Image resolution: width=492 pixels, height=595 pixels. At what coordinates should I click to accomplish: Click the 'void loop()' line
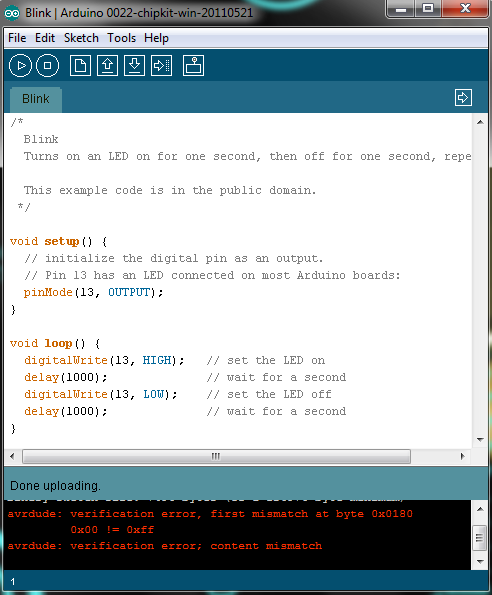55,343
